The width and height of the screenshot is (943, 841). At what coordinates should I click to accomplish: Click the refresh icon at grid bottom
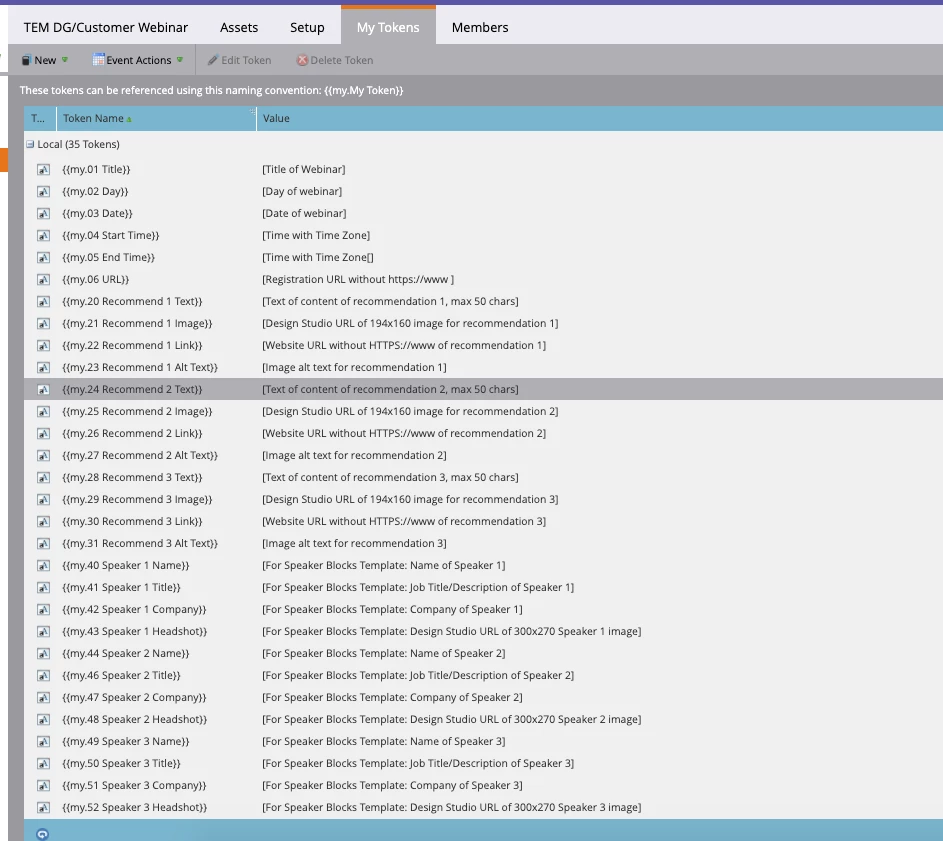pos(42,834)
